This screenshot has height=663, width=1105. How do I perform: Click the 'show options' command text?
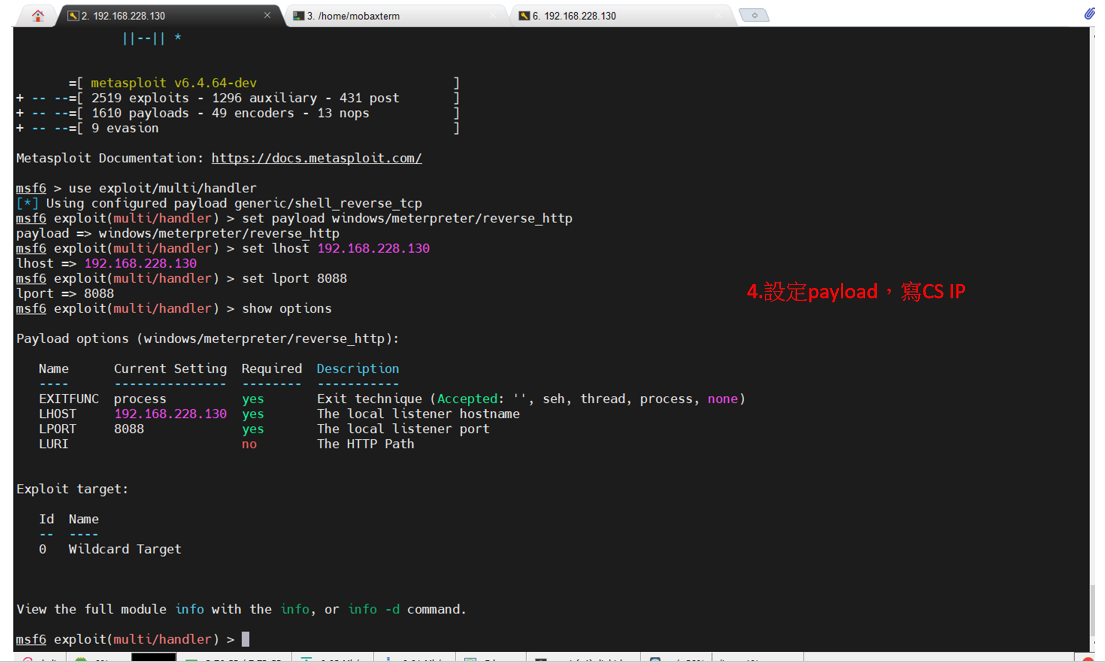point(287,309)
